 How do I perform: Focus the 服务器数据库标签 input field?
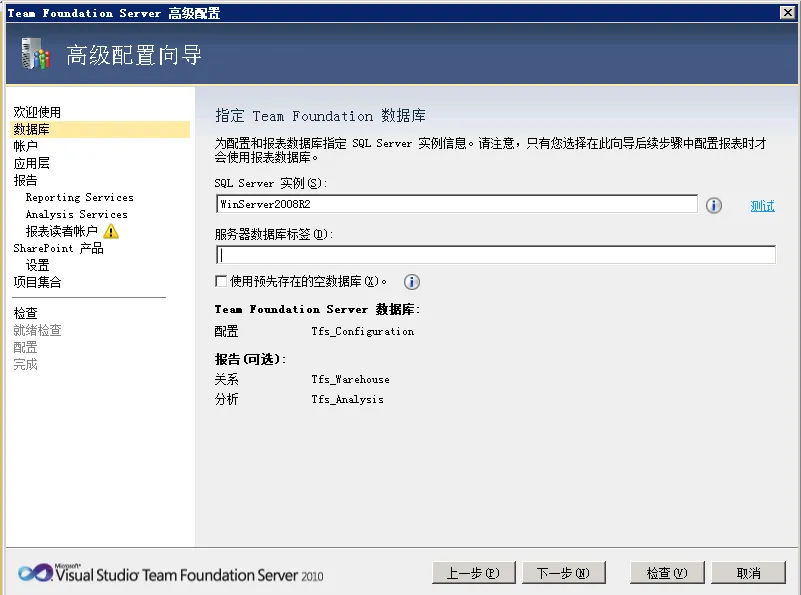496,255
